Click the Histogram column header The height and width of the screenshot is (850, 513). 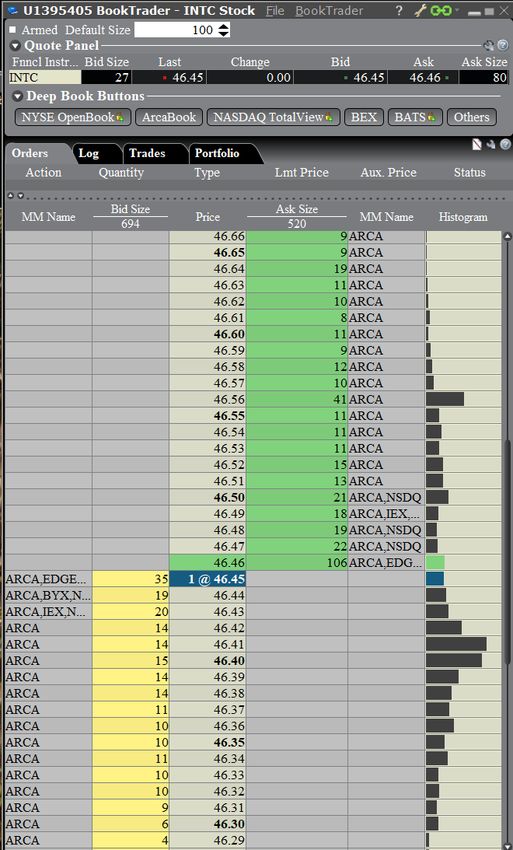[463, 217]
